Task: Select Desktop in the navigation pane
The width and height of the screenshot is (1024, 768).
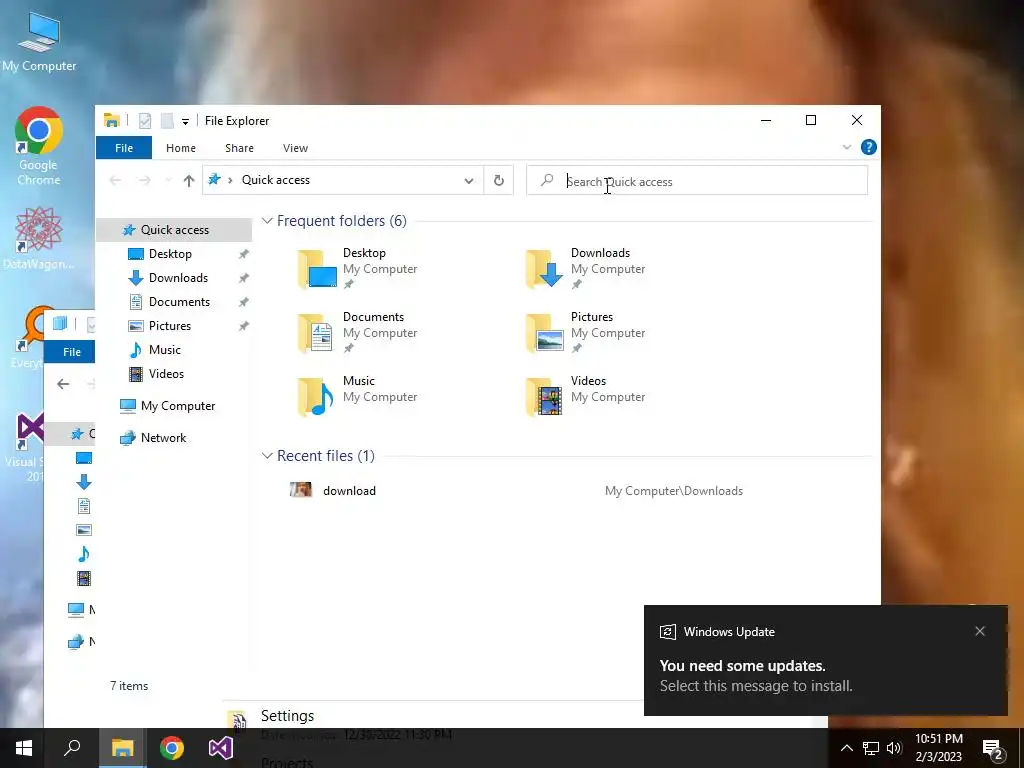Action: coord(170,254)
